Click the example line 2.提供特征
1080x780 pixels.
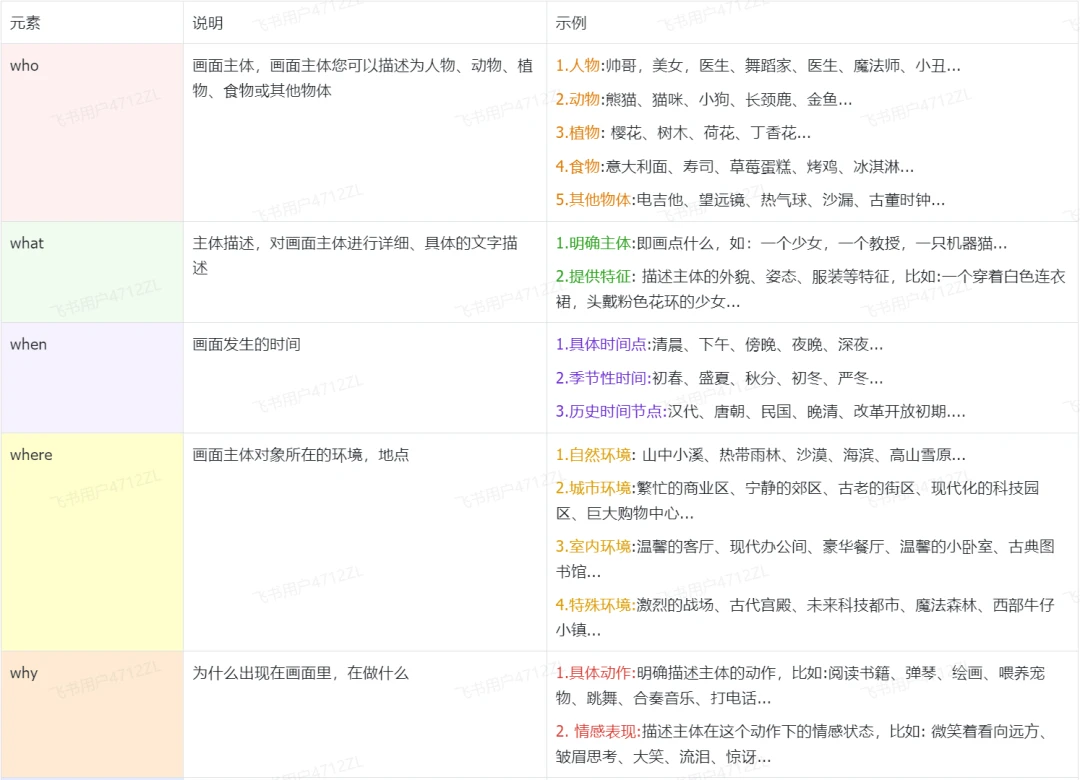point(811,289)
